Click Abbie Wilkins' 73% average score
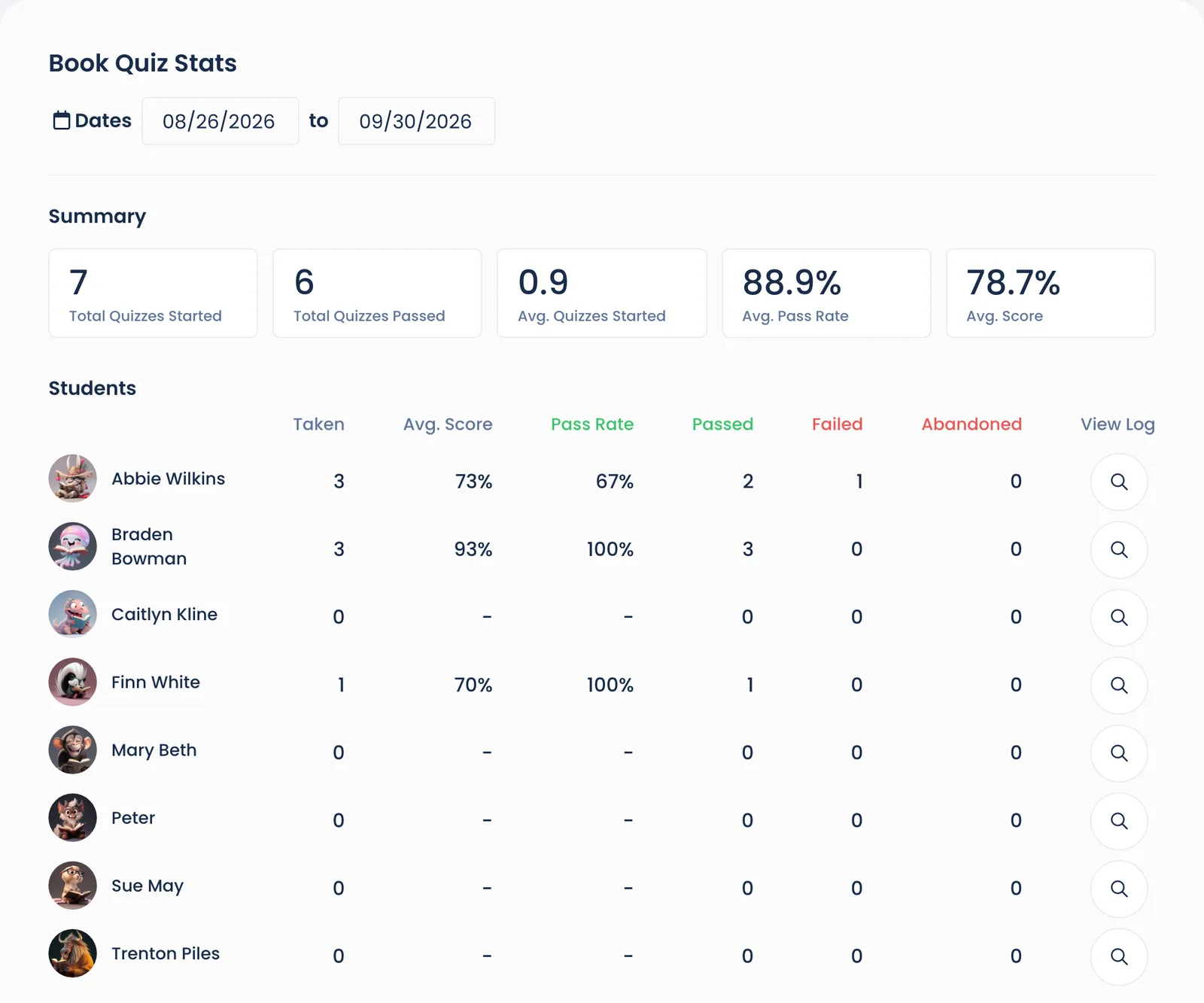The image size is (1204, 1003). coord(473,482)
